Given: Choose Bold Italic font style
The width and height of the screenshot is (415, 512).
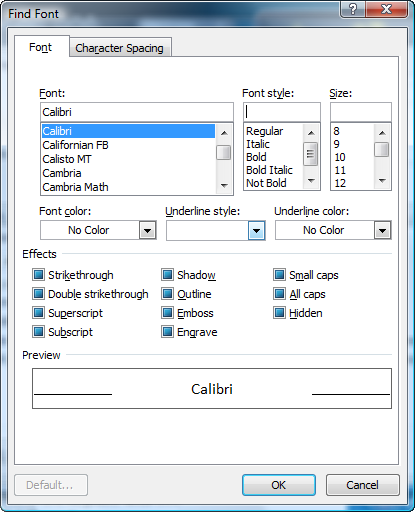Looking at the screenshot, I should [x=274, y=170].
